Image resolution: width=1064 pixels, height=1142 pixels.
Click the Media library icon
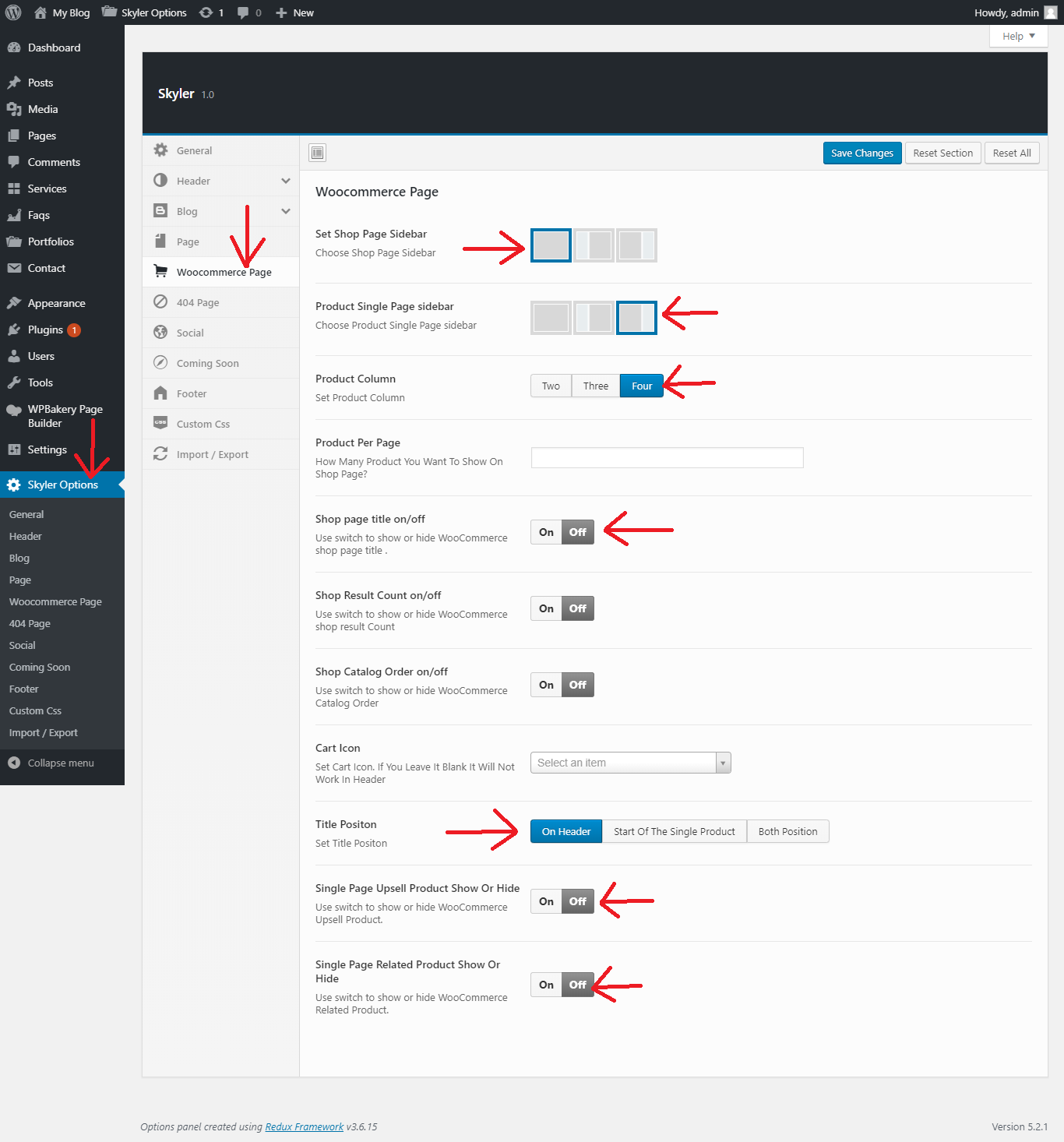click(x=13, y=109)
